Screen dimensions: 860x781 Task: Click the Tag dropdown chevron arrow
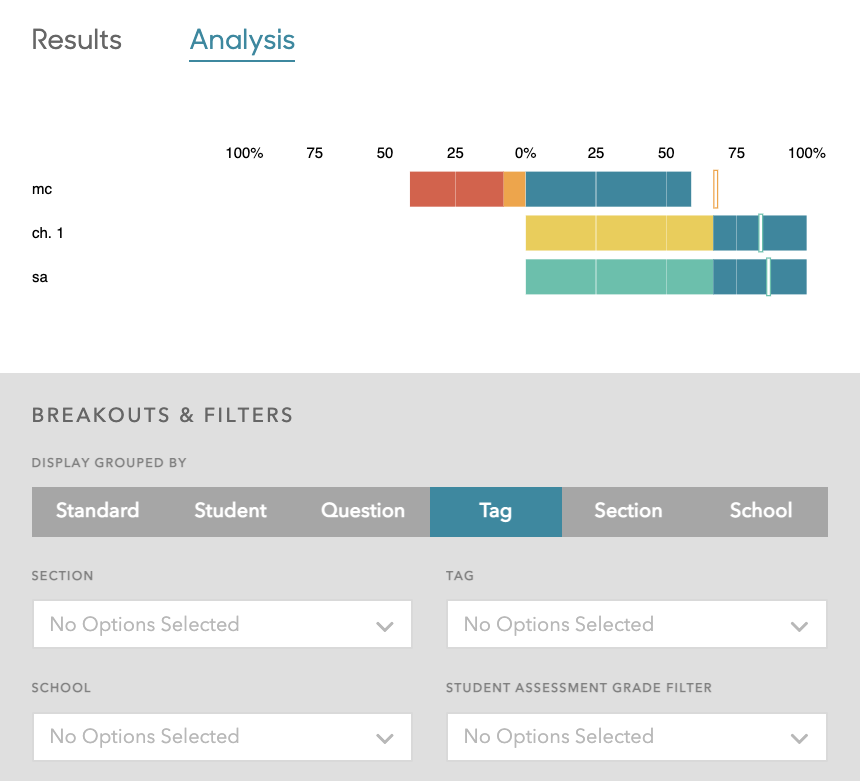click(x=798, y=627)
